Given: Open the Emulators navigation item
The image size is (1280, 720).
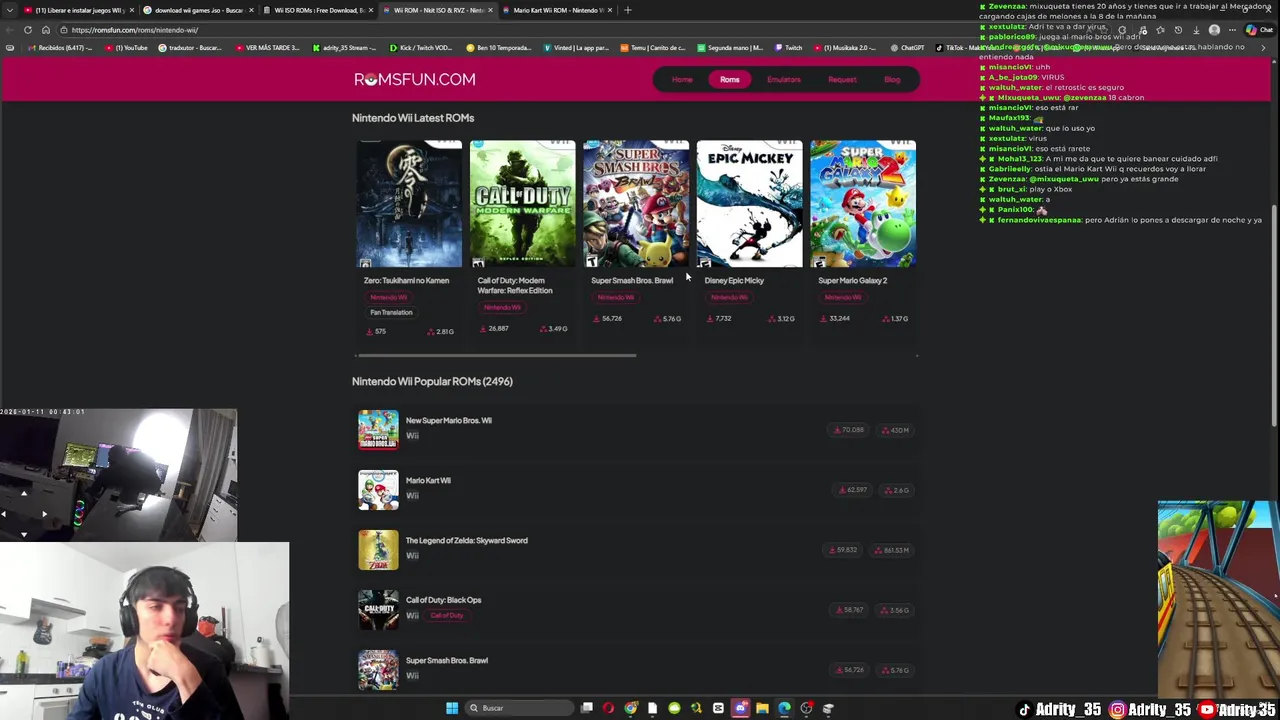Looking at the screenshot, I should pyautogui.click(x=784, y=79).
